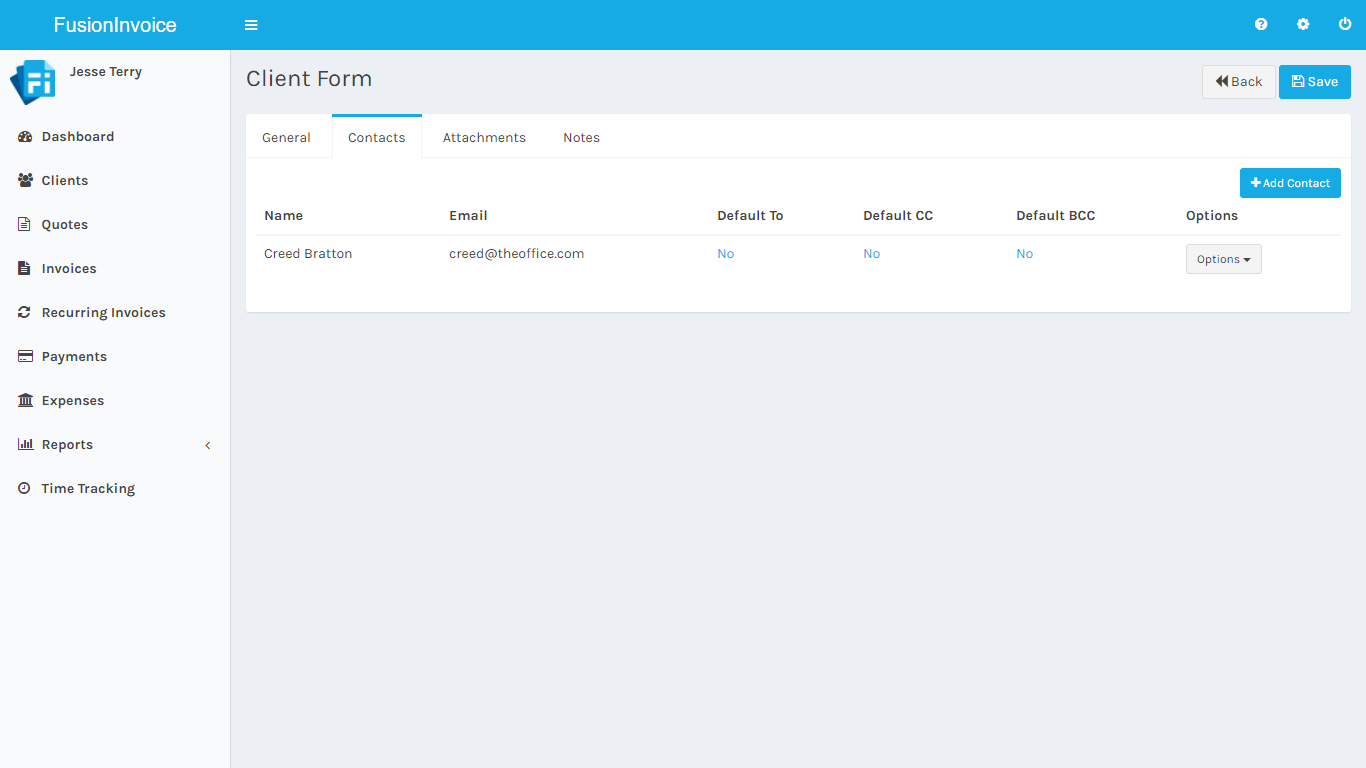Click the FusionInvoice brand title link

pyautogui.click(x=115, y=25)
